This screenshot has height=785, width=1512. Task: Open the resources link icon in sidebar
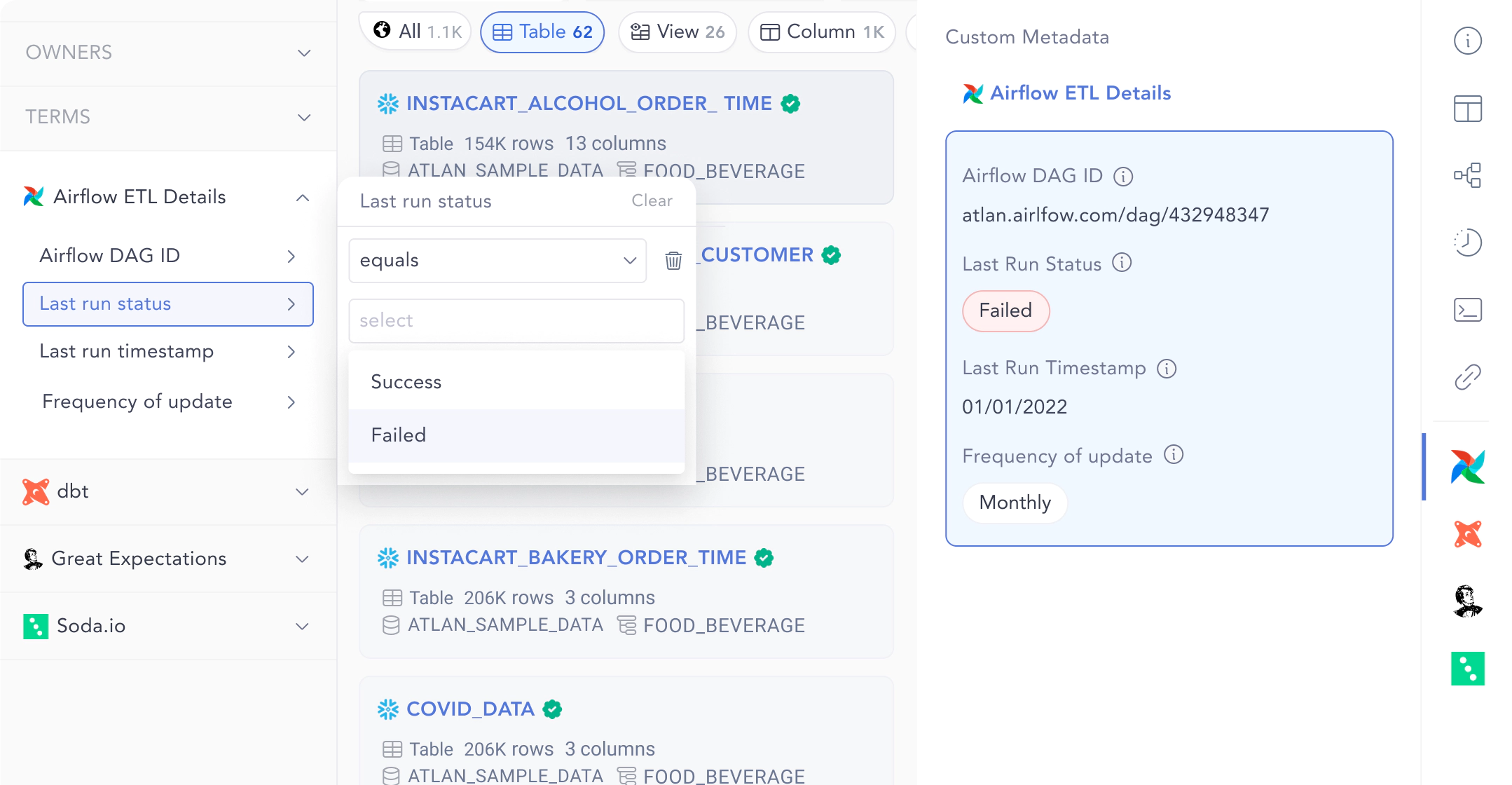coord(1467,377)
